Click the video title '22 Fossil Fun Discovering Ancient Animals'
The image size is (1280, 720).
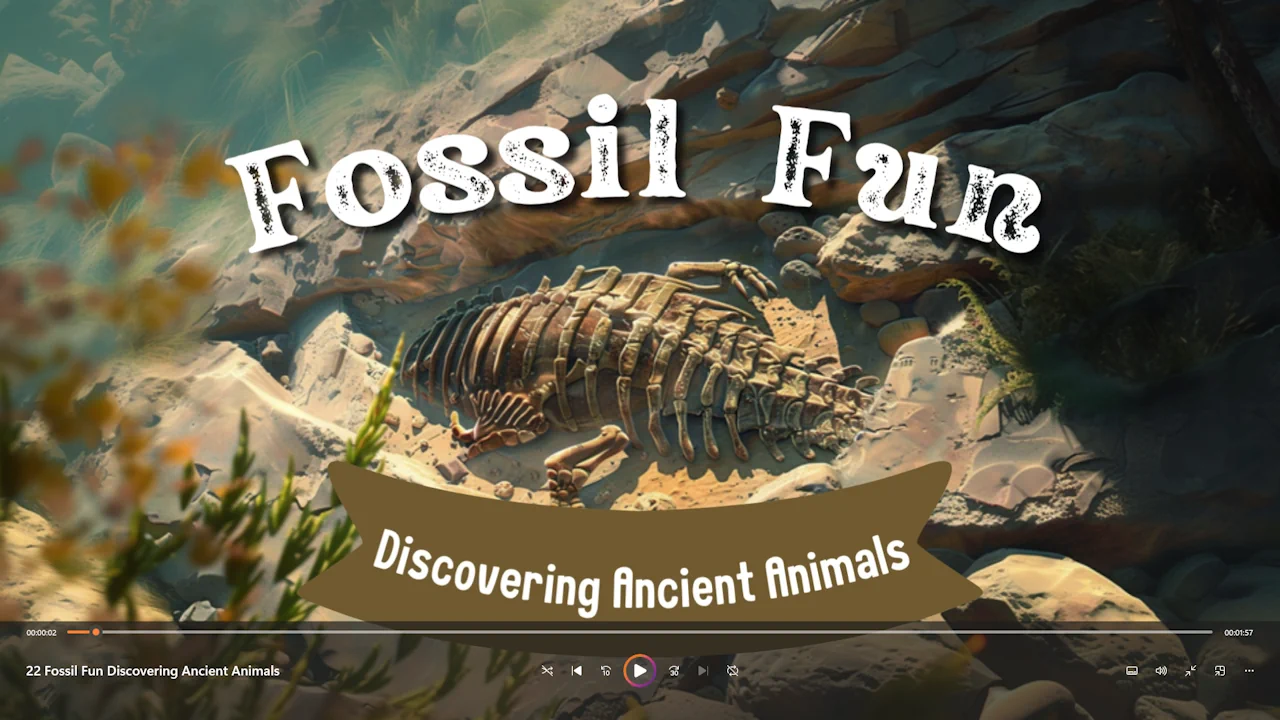(x=153, y=671)
